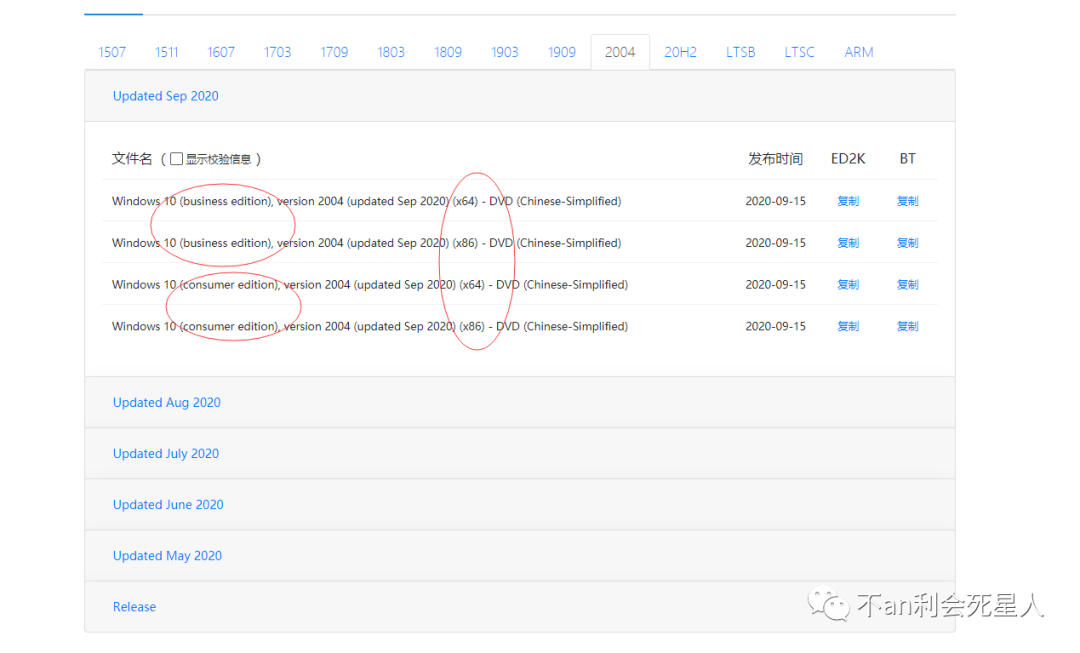The image size is (1080, 653).
Task: Copy BT link for business edition x64
Action: 907,201
